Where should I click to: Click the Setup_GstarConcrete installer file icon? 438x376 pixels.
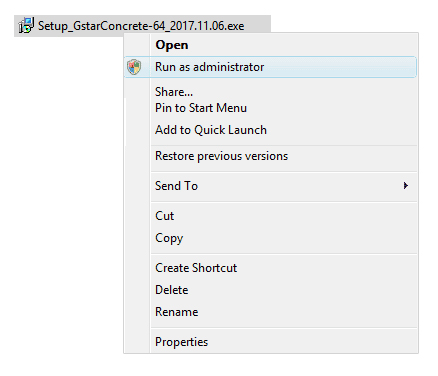click(26, 26)
